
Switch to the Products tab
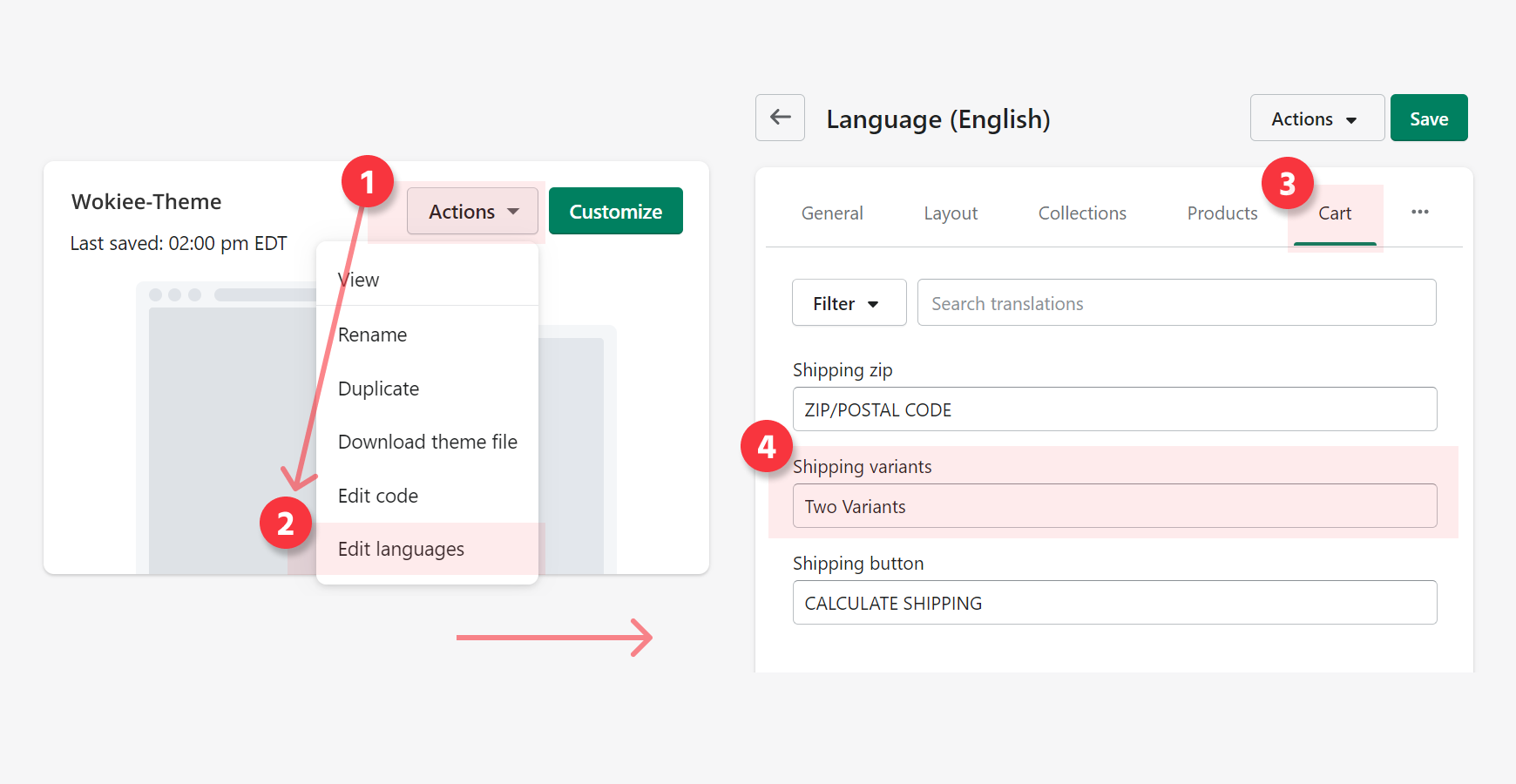(1222, 213)
